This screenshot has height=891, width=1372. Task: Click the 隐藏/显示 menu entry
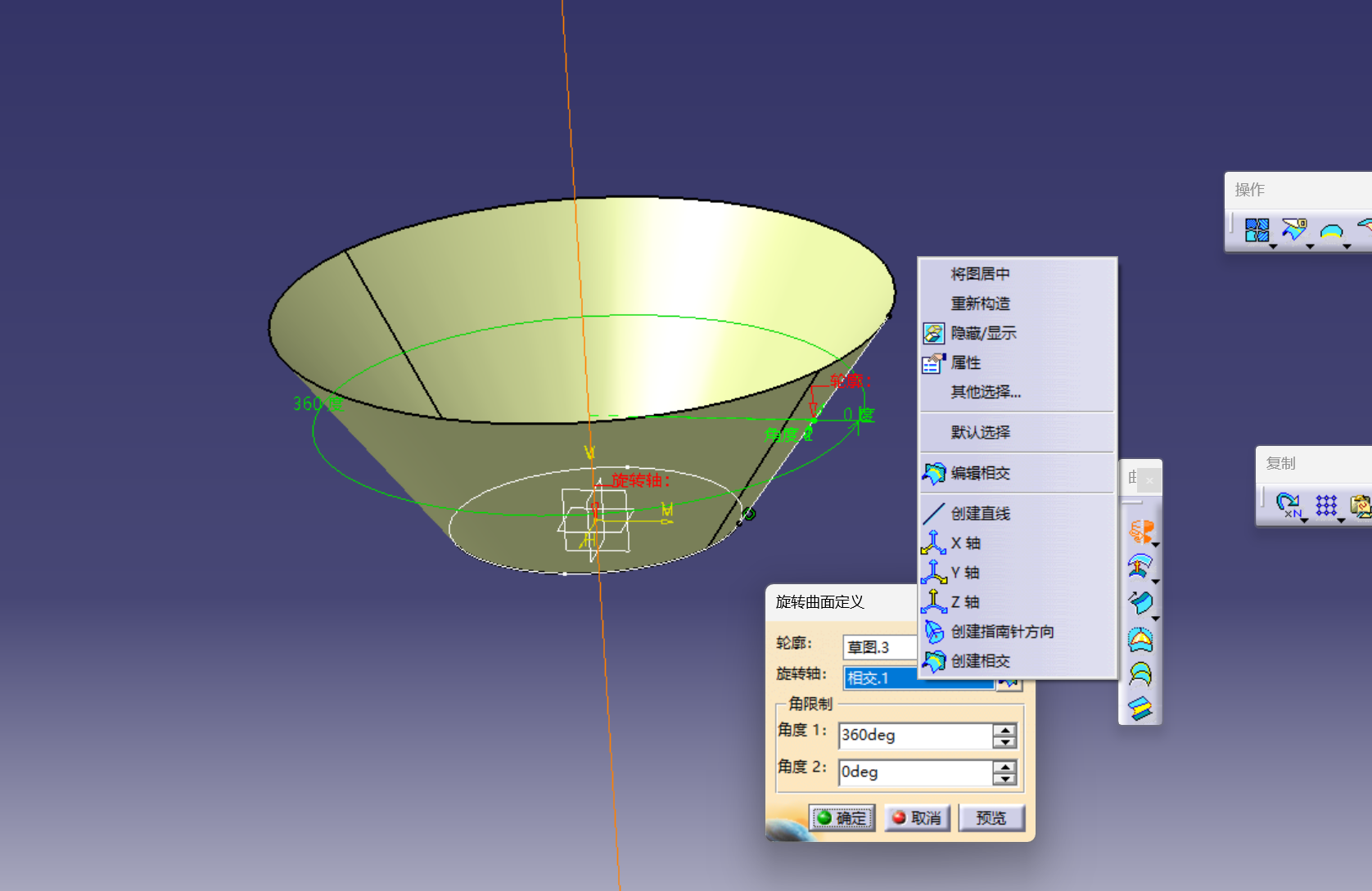point(1018,333)
